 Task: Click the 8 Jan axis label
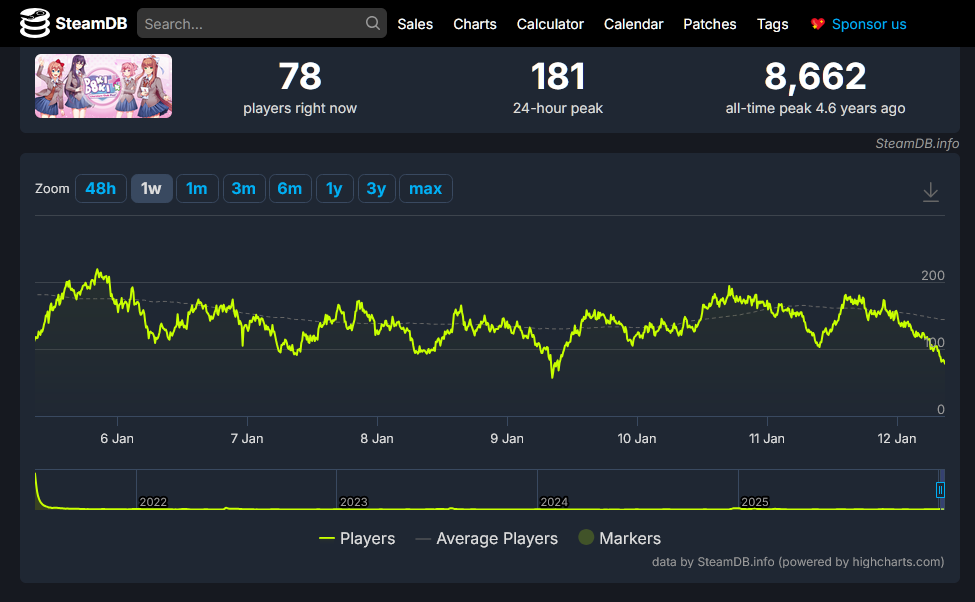(x=377, y=438)
